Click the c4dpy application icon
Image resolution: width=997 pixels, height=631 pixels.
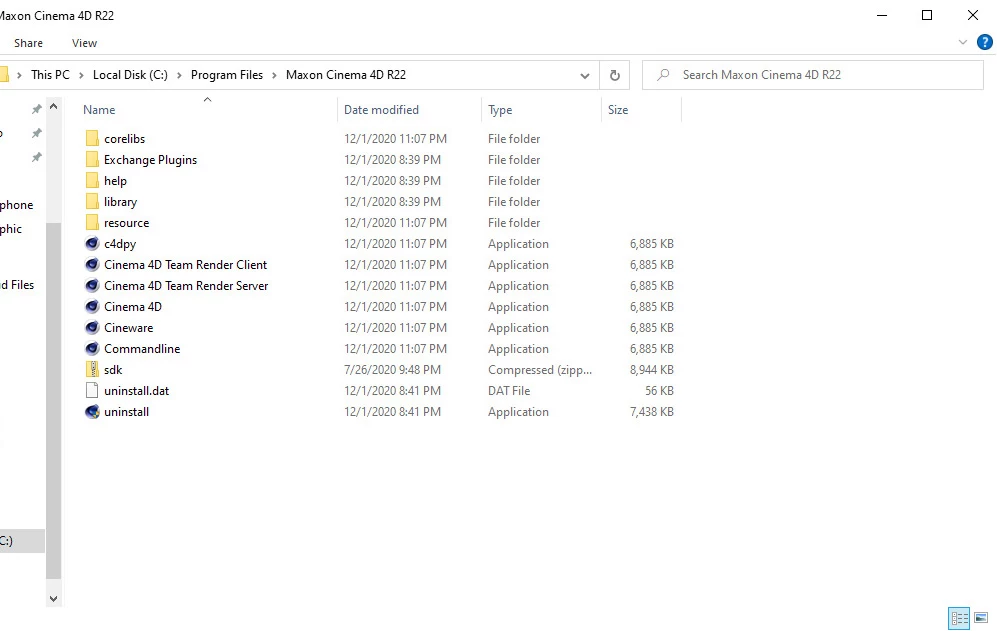tap(92, 244)
